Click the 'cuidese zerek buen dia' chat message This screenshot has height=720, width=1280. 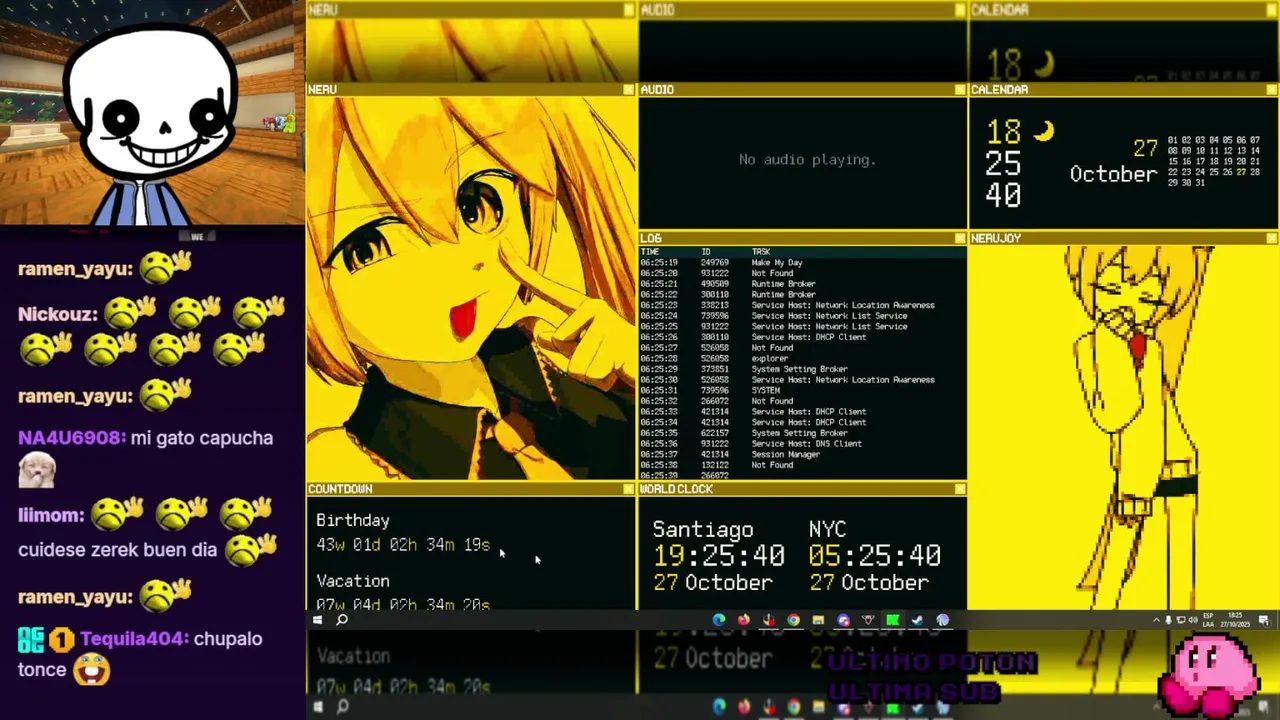[x=118, y=550]
